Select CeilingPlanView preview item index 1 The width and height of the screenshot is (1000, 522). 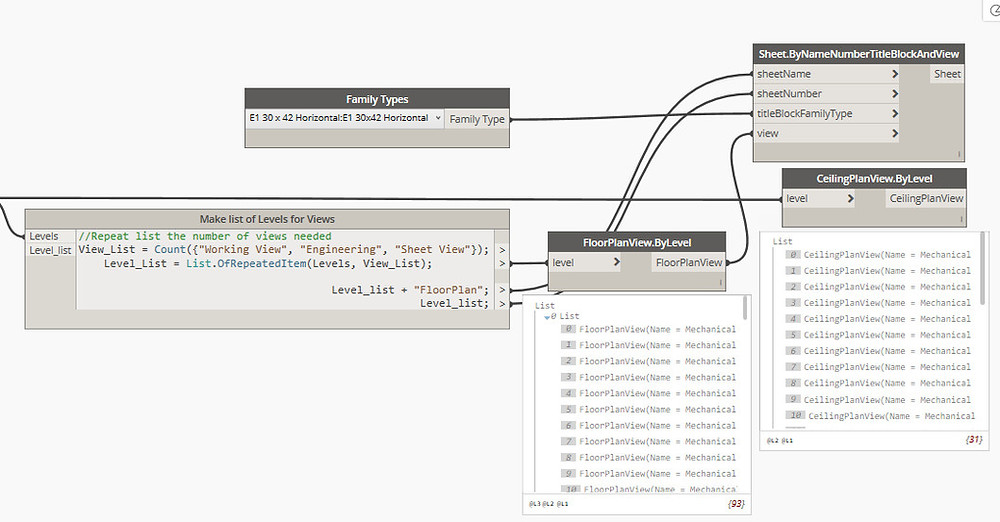pos(878,271)
